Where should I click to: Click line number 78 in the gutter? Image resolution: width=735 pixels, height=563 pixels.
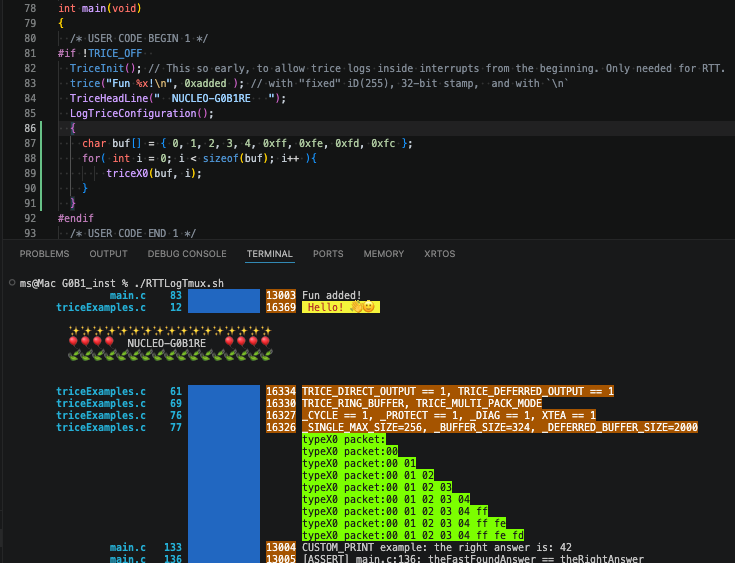point(30,8)
